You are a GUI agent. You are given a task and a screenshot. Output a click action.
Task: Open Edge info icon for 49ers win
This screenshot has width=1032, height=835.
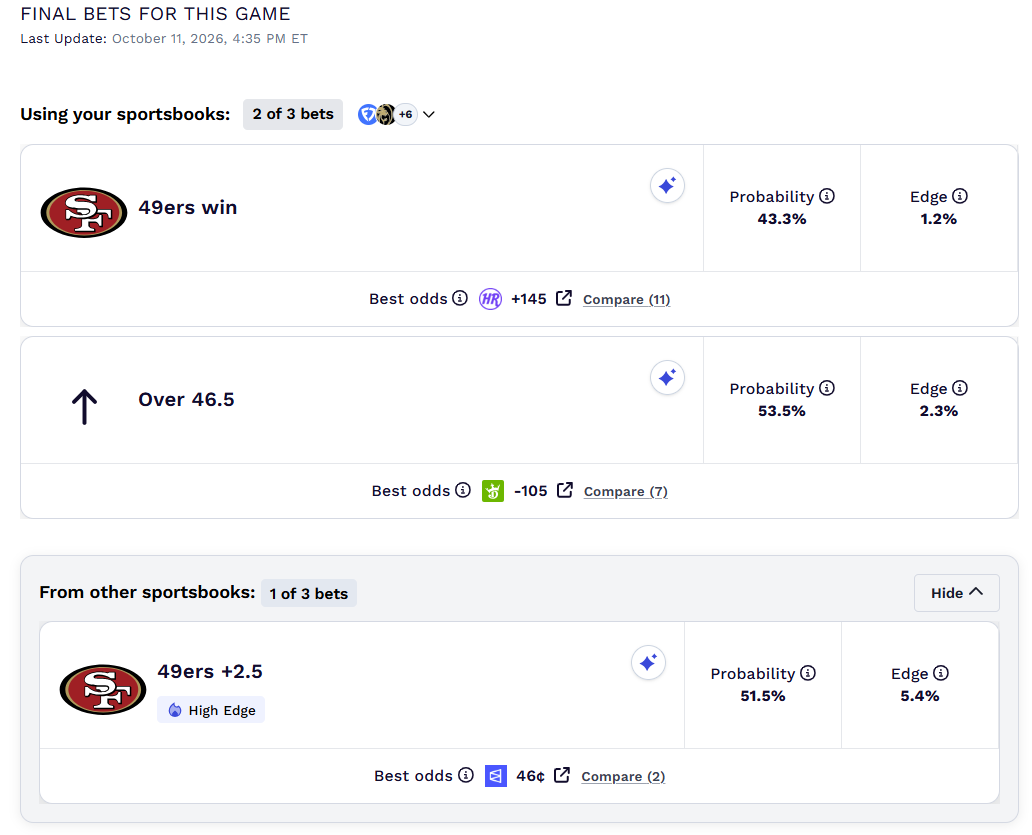[x=960, y=196]
